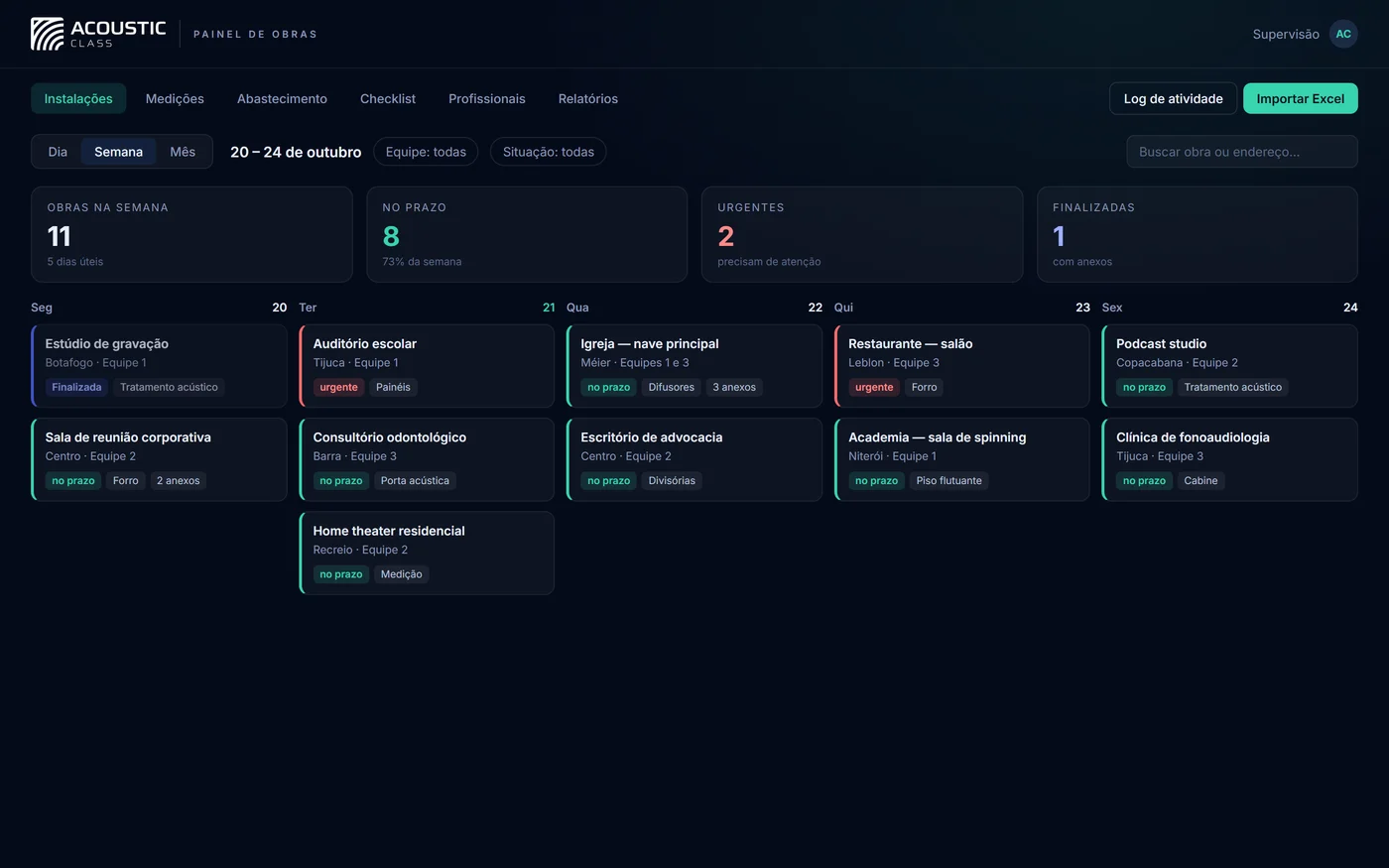View the Relatórios tab
This screenshot has width=1389, height=868.
click(588, 99)
